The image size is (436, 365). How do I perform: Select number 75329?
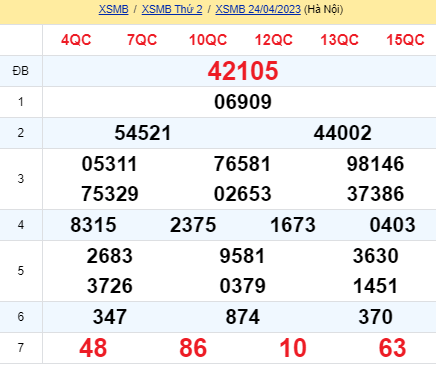[x=110, y=194]
